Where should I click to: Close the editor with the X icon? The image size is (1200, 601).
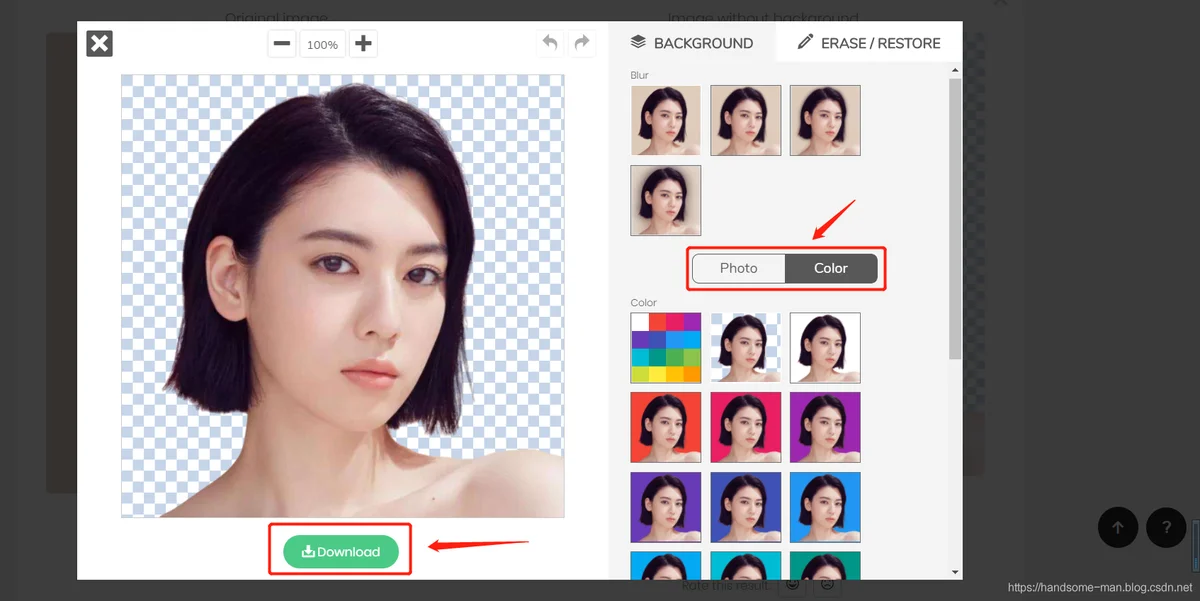[99, 43]
